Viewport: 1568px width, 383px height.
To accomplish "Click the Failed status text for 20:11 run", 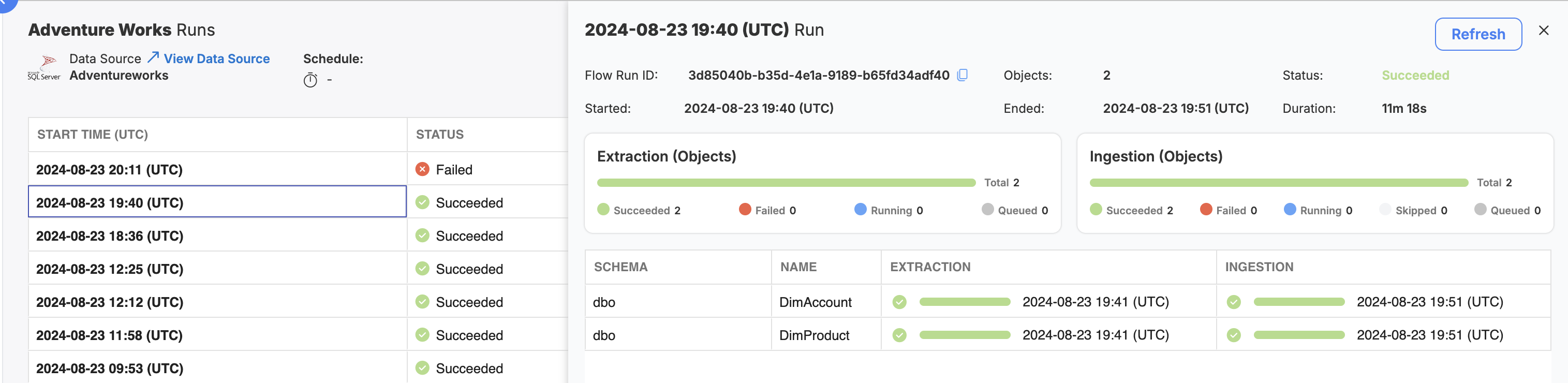I will point(453,169).
